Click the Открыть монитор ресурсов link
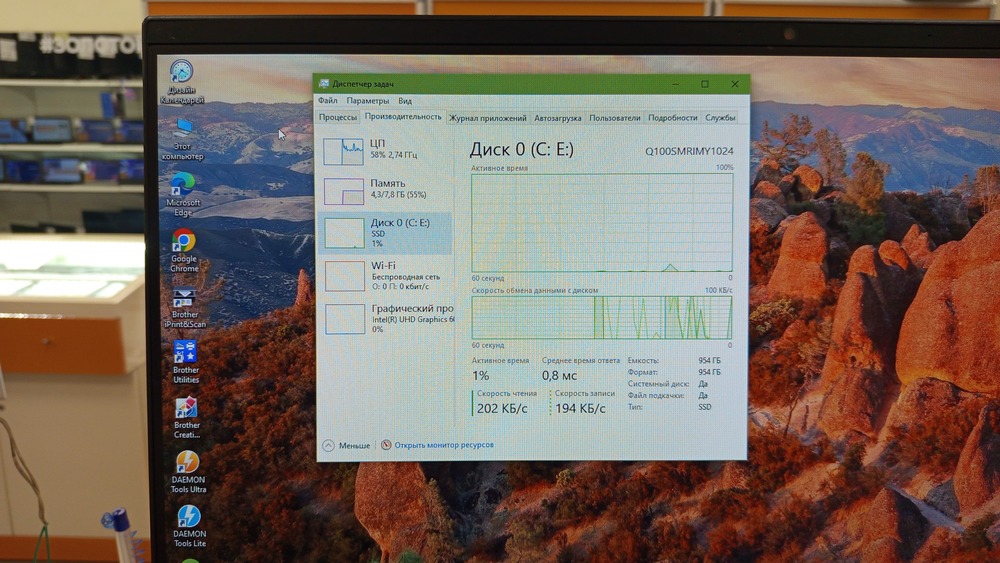This screenshot has height=563, width=1000. click(443, 445)
